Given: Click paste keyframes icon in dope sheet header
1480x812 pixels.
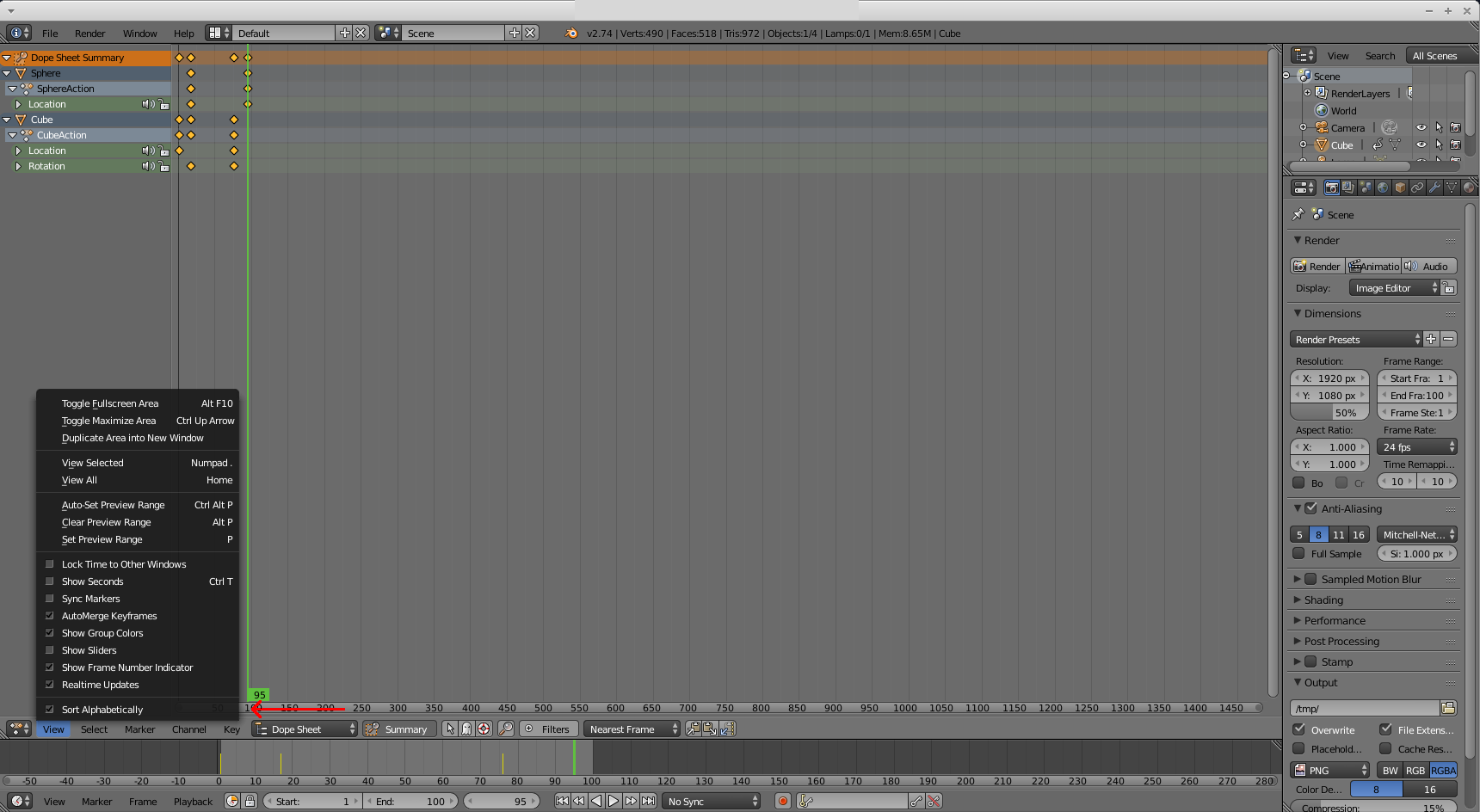Looking at the screenshot, I should tap(710, 729).
